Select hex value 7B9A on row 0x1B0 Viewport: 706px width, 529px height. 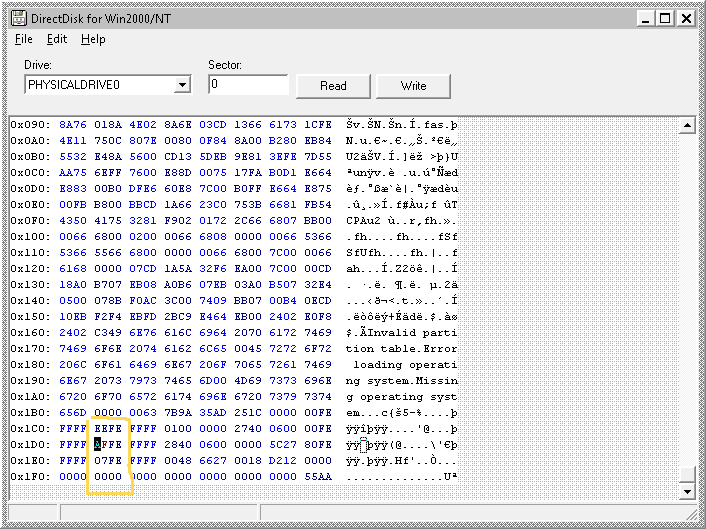click(178, 413)
